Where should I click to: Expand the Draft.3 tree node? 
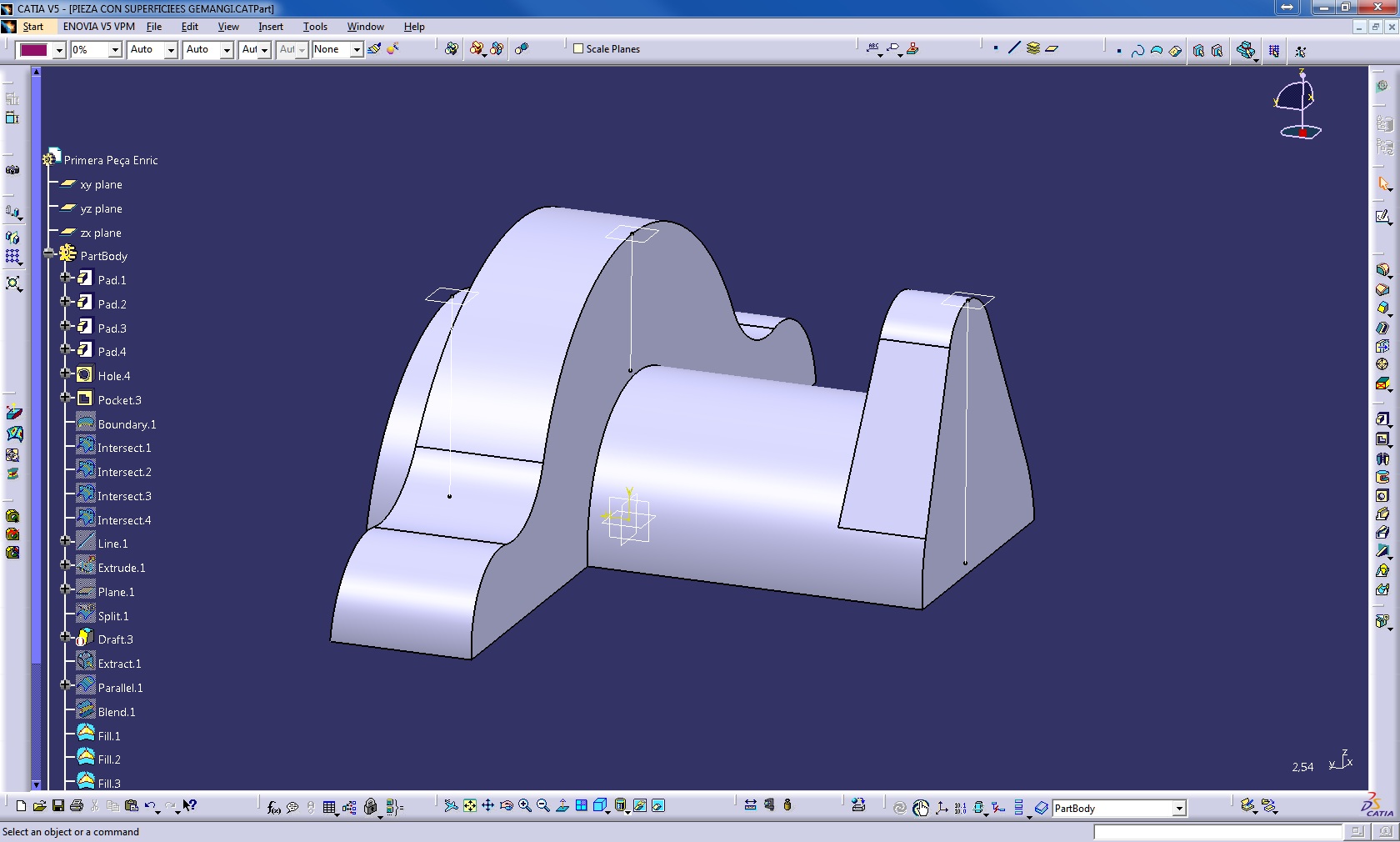coord(65,637)
